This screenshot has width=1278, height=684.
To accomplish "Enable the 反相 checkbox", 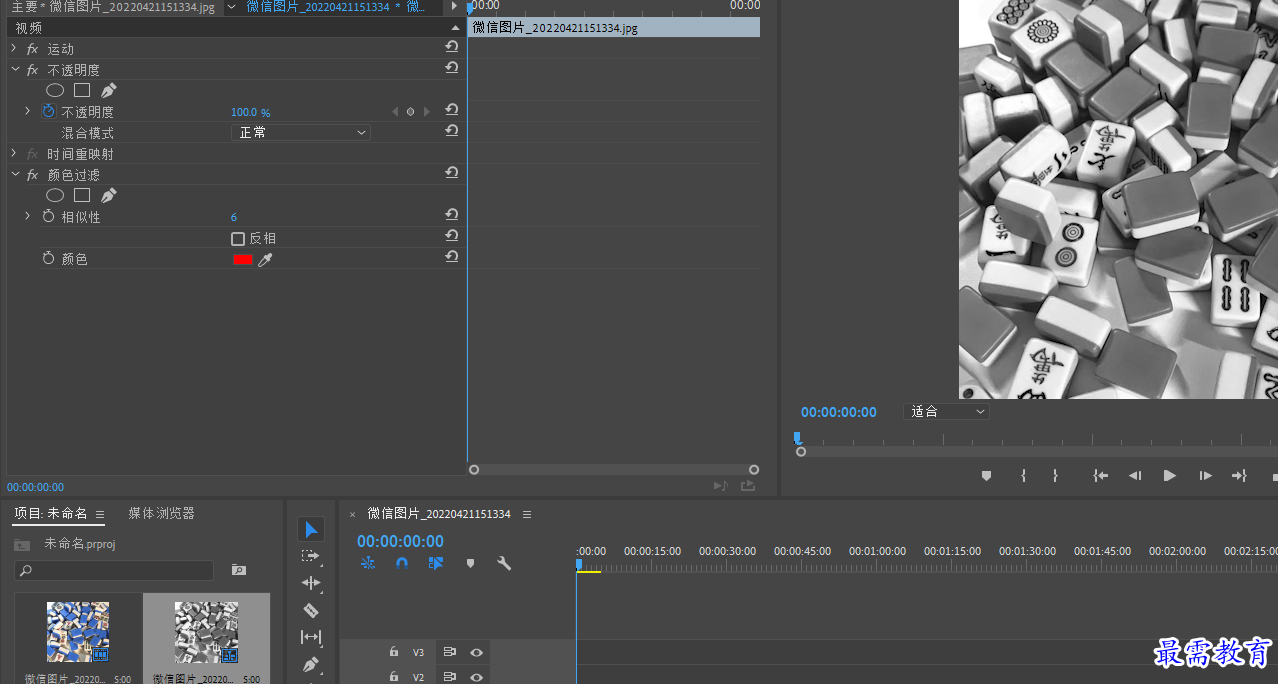I will 238,239.
